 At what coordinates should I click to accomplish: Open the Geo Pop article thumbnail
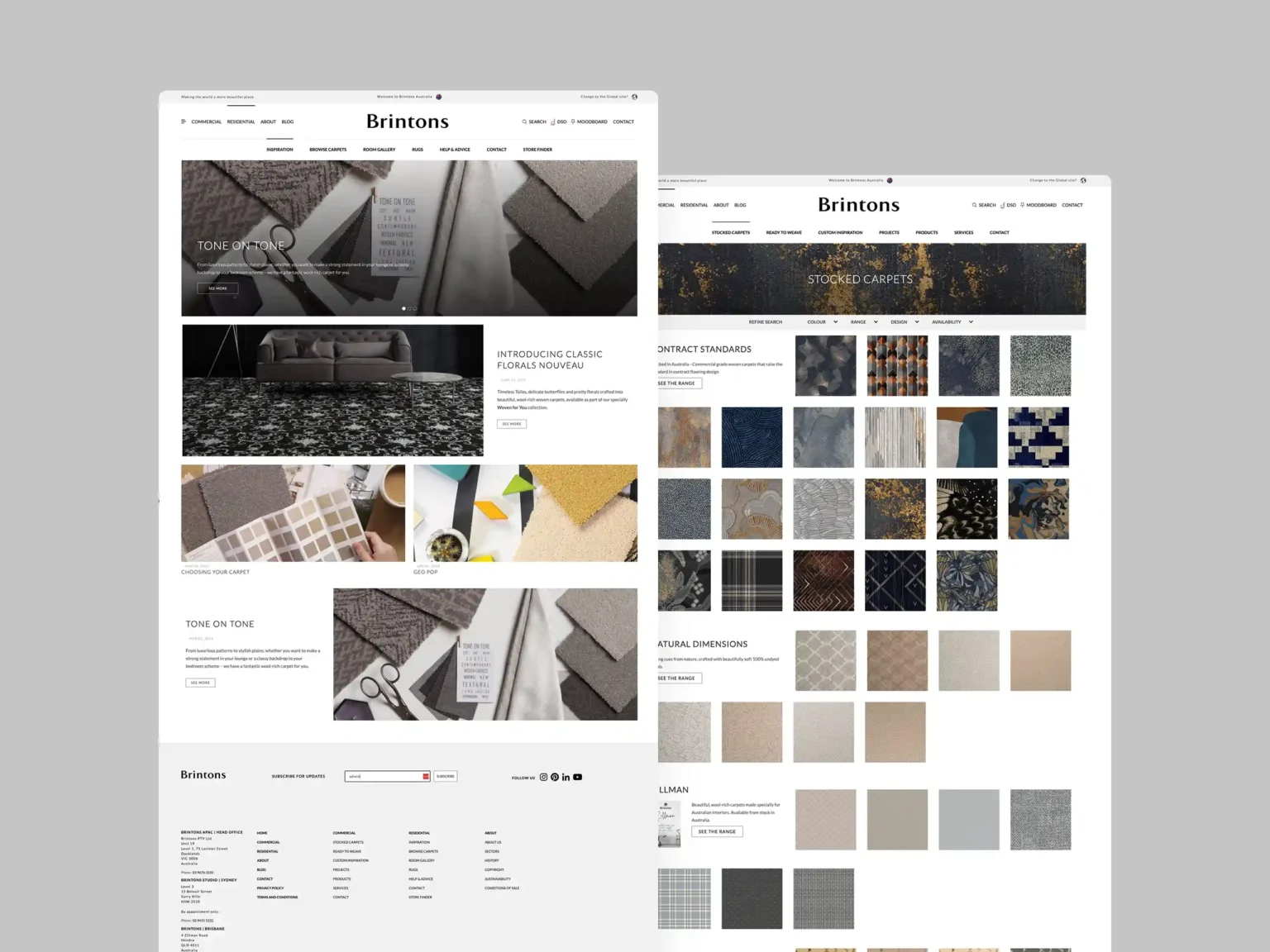(x=525, y=513)
